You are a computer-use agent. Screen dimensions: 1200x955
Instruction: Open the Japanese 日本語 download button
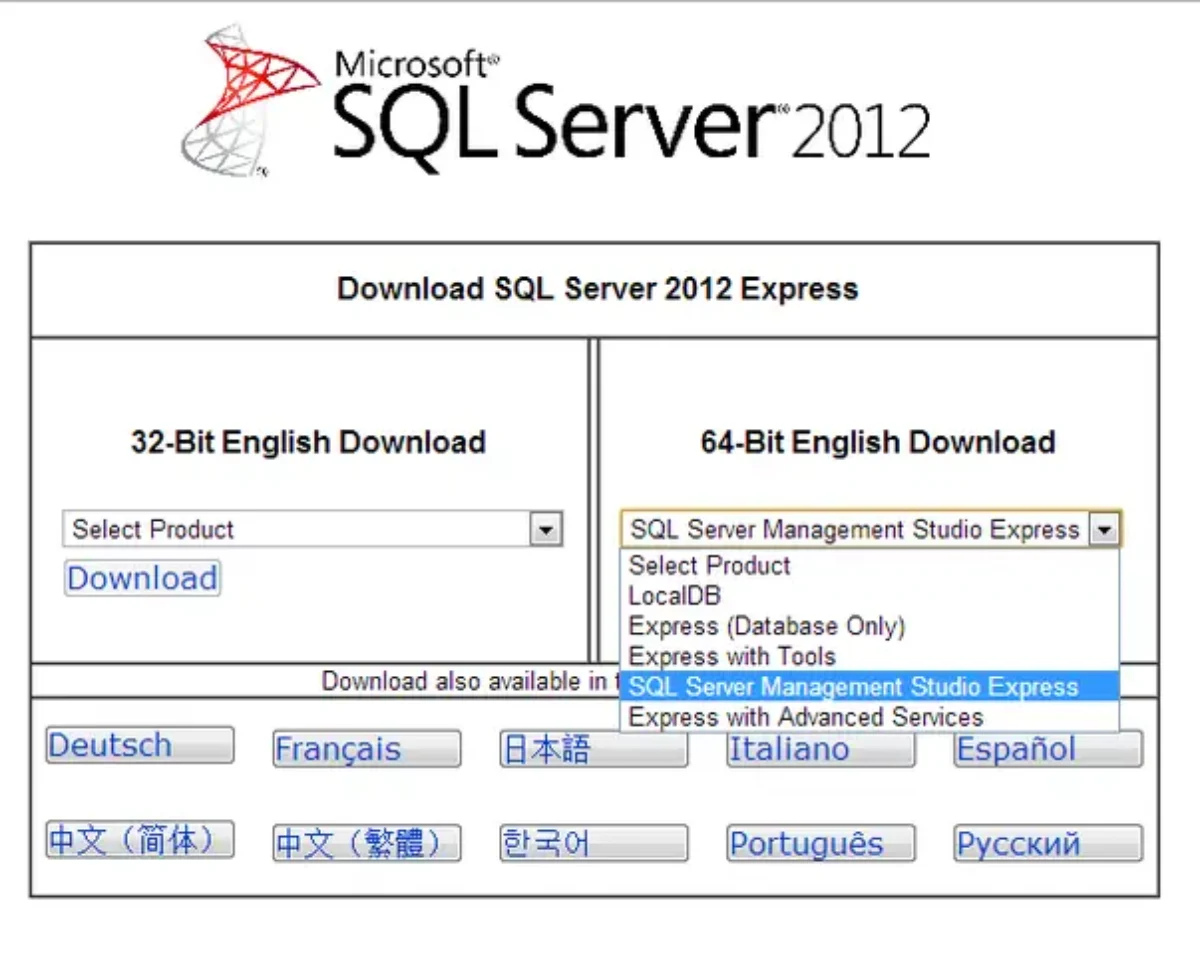click(593, 749)
